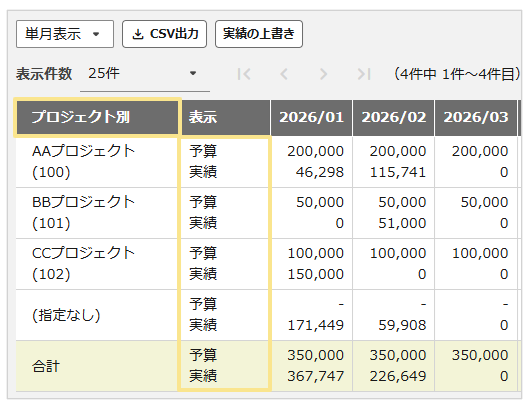Click the 実績の上書き button

tap(259, 34)
